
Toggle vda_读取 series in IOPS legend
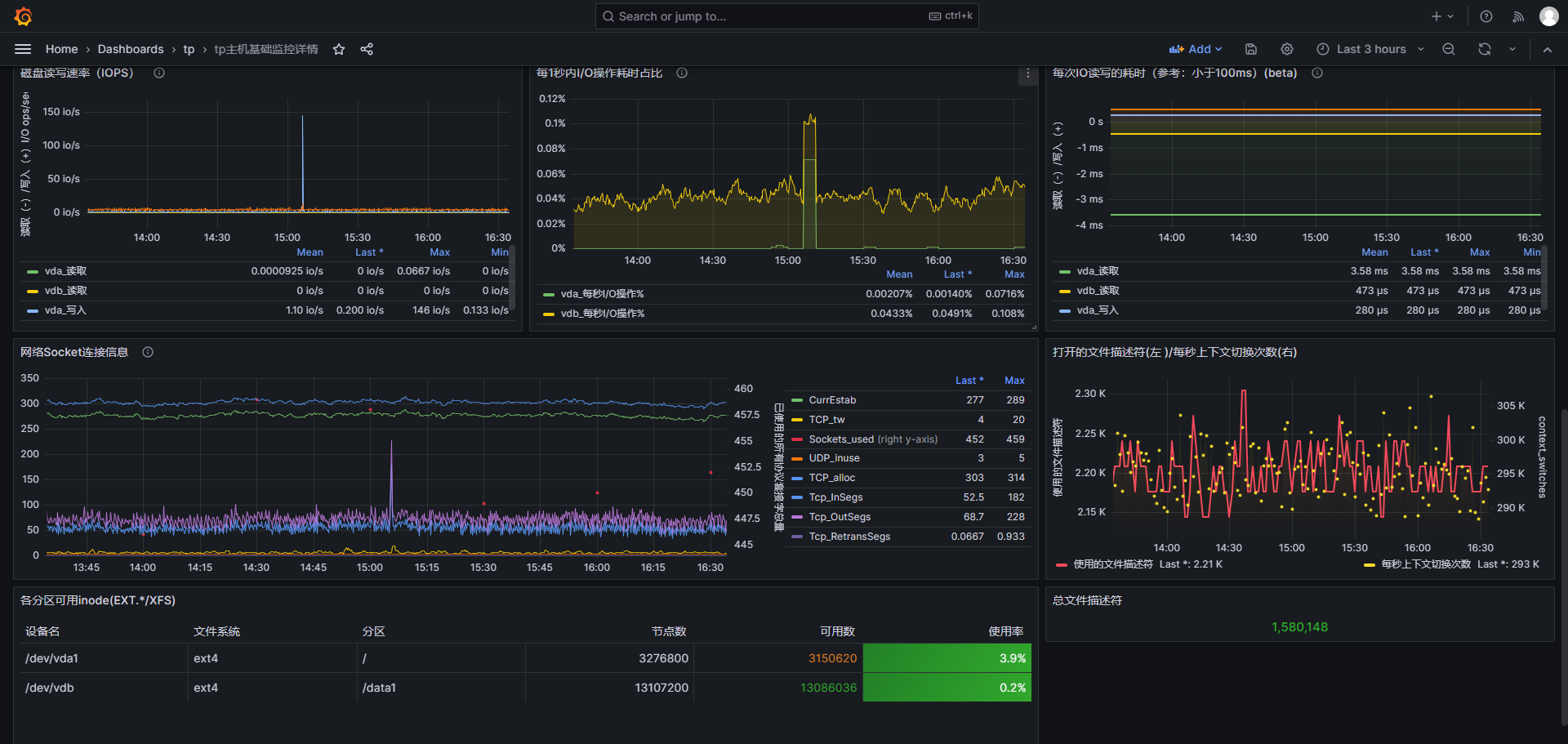click(x=65, y=271)
